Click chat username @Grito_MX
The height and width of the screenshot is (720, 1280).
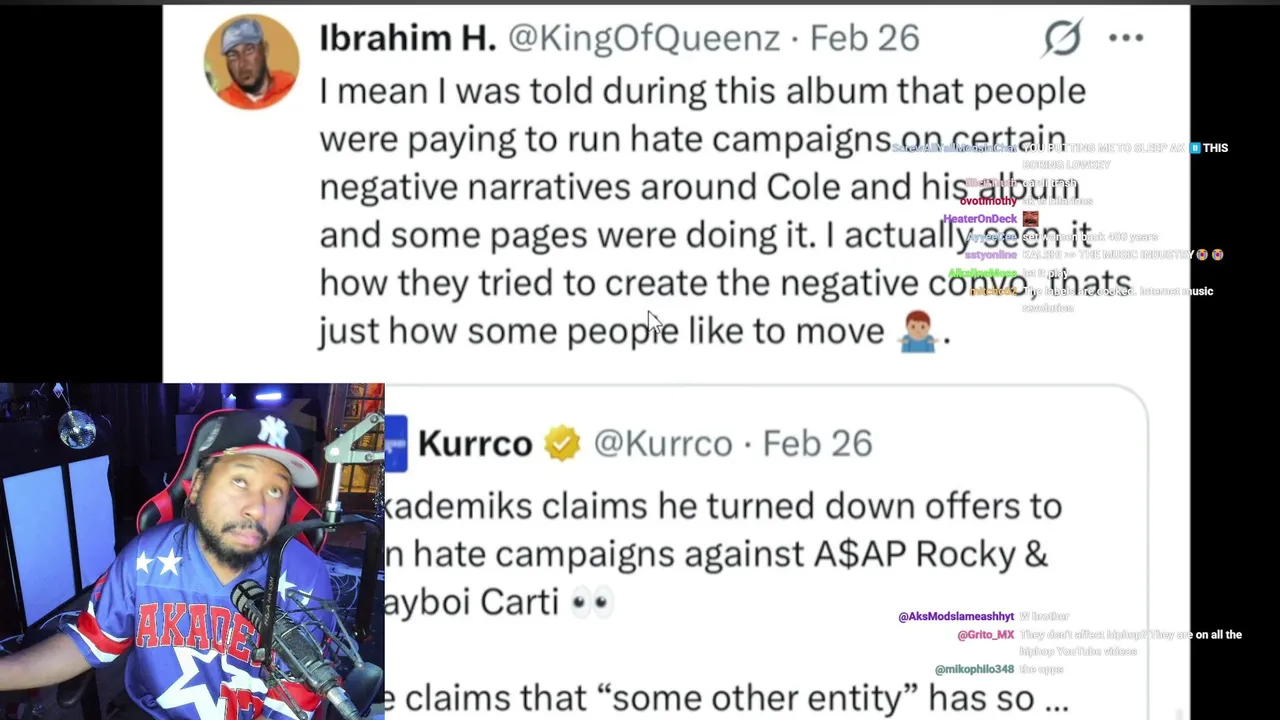pyautogui.click(x=986, y=635)
